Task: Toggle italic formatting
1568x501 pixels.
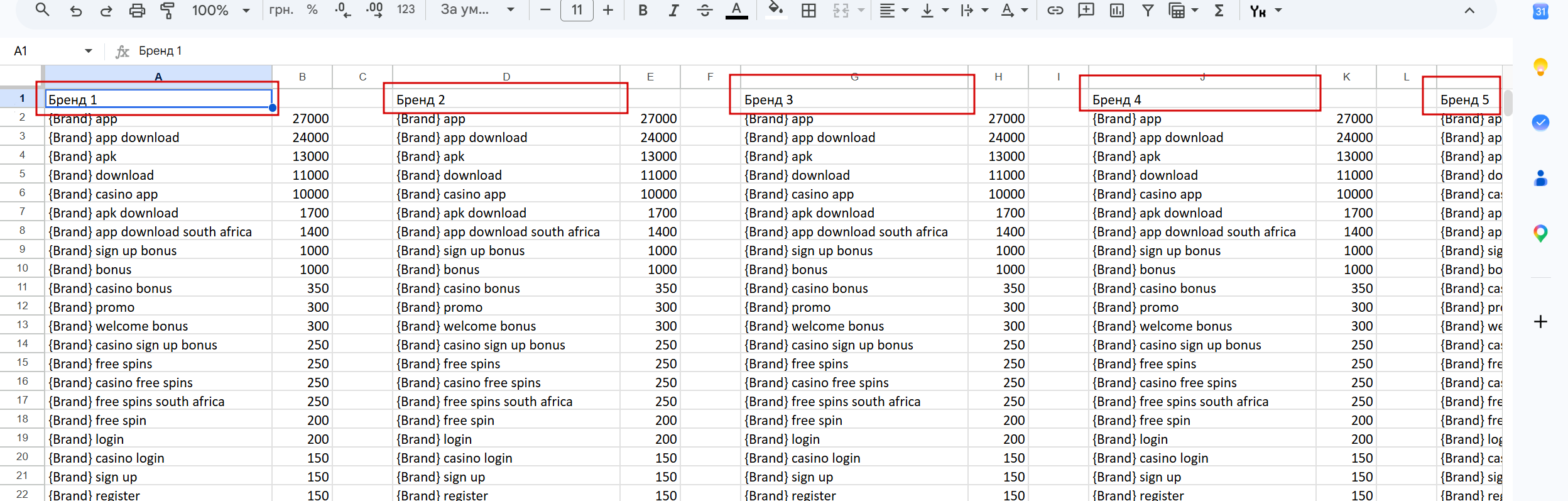Action: point(673,10)
